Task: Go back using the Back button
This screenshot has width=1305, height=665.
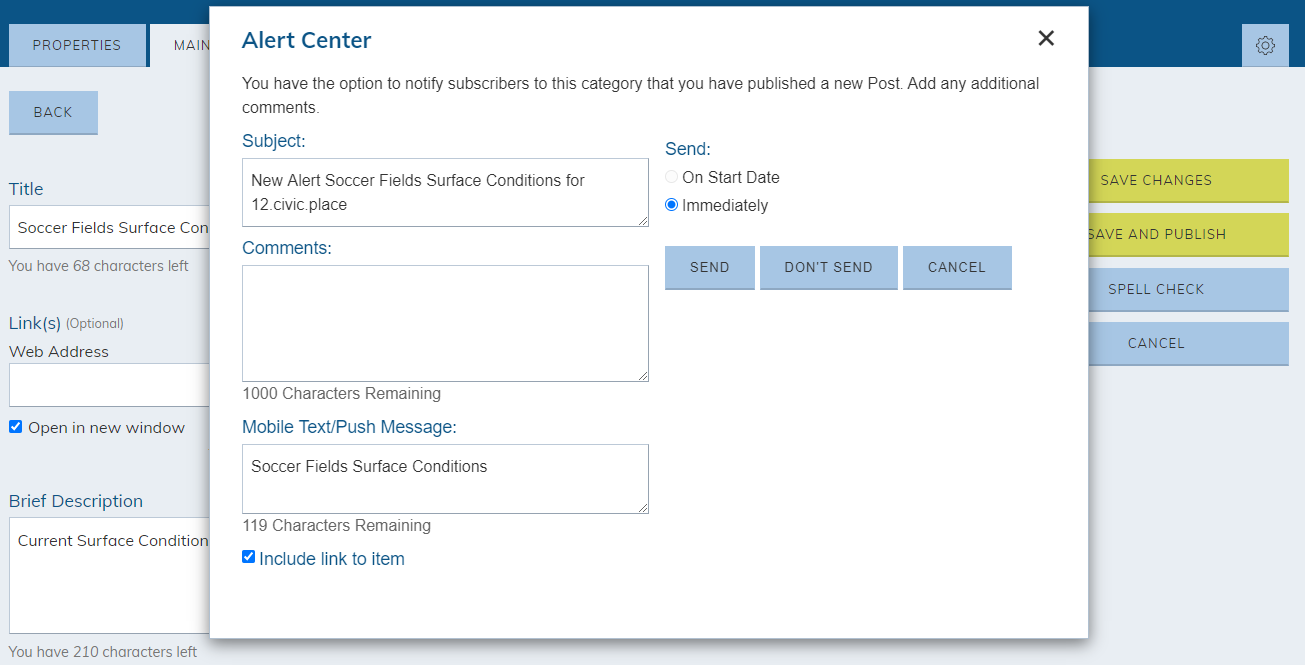Action: pos(53,112)
